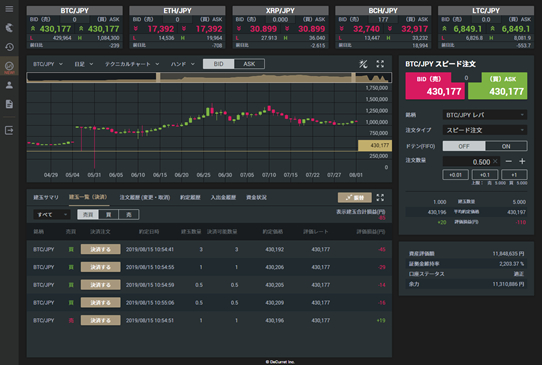Click 決済する for the 10:55:06 position
The width and height of the screenshot is (542, 365).
click(101, 302)
